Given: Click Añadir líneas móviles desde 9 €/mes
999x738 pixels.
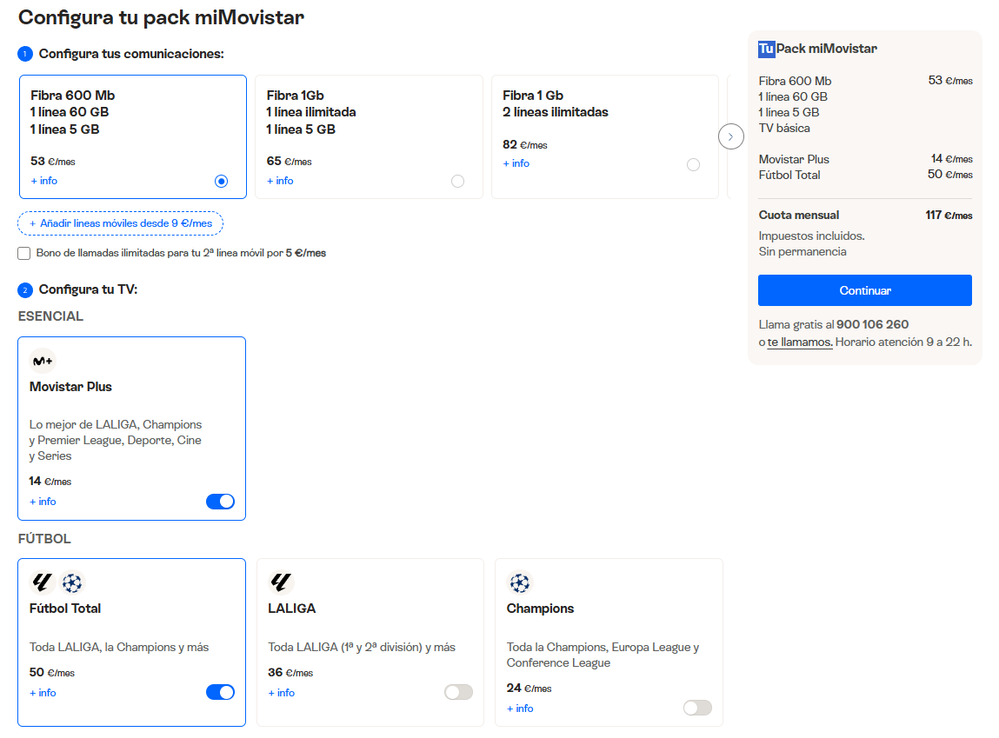Looking at the screenshot, I should 120,224.
